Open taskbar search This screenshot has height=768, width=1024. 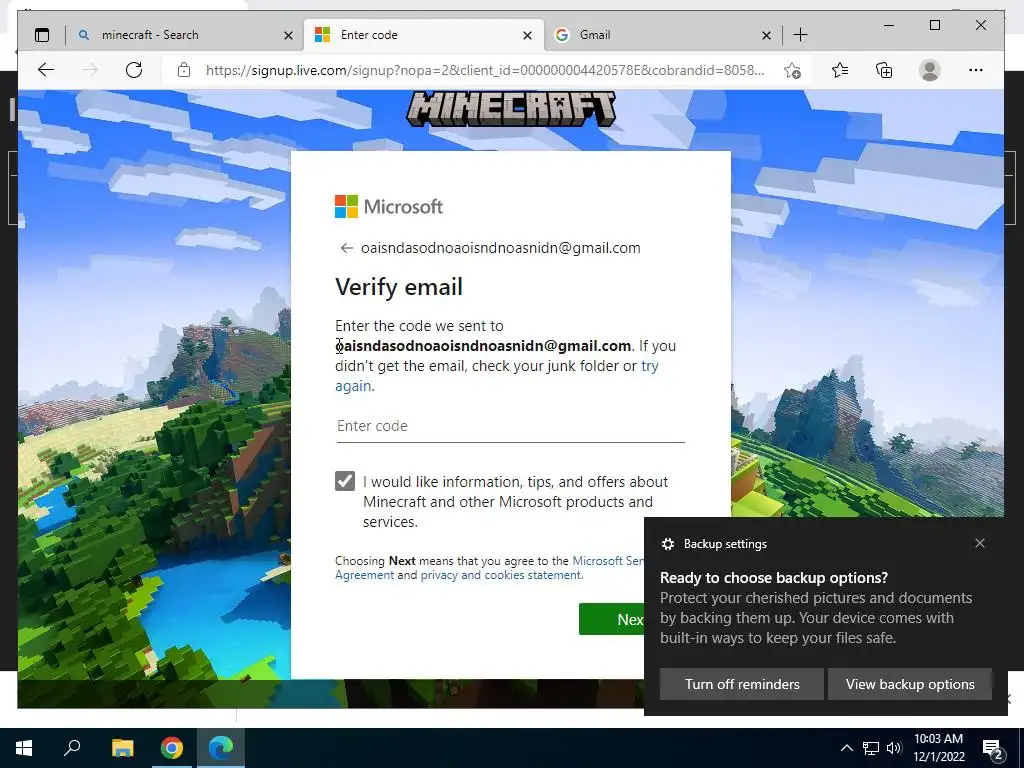pos(72,748)
